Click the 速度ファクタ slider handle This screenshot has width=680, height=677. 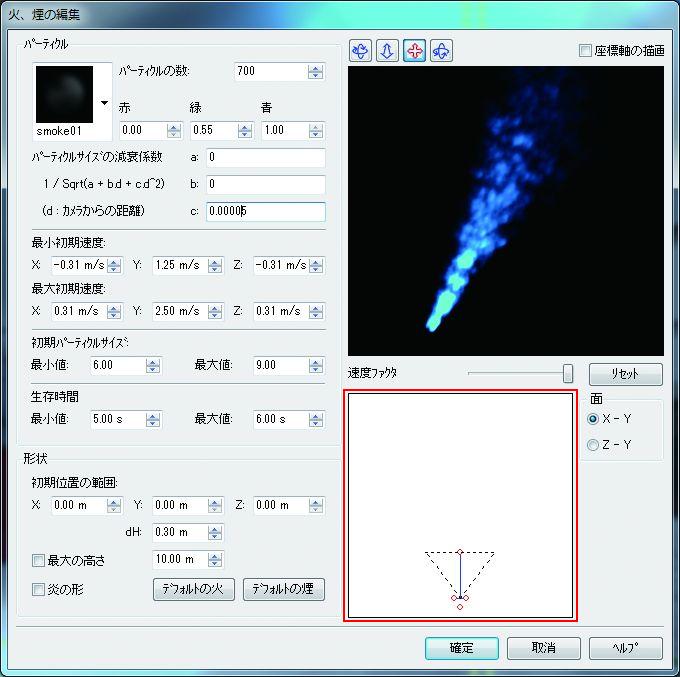(568, 373)
